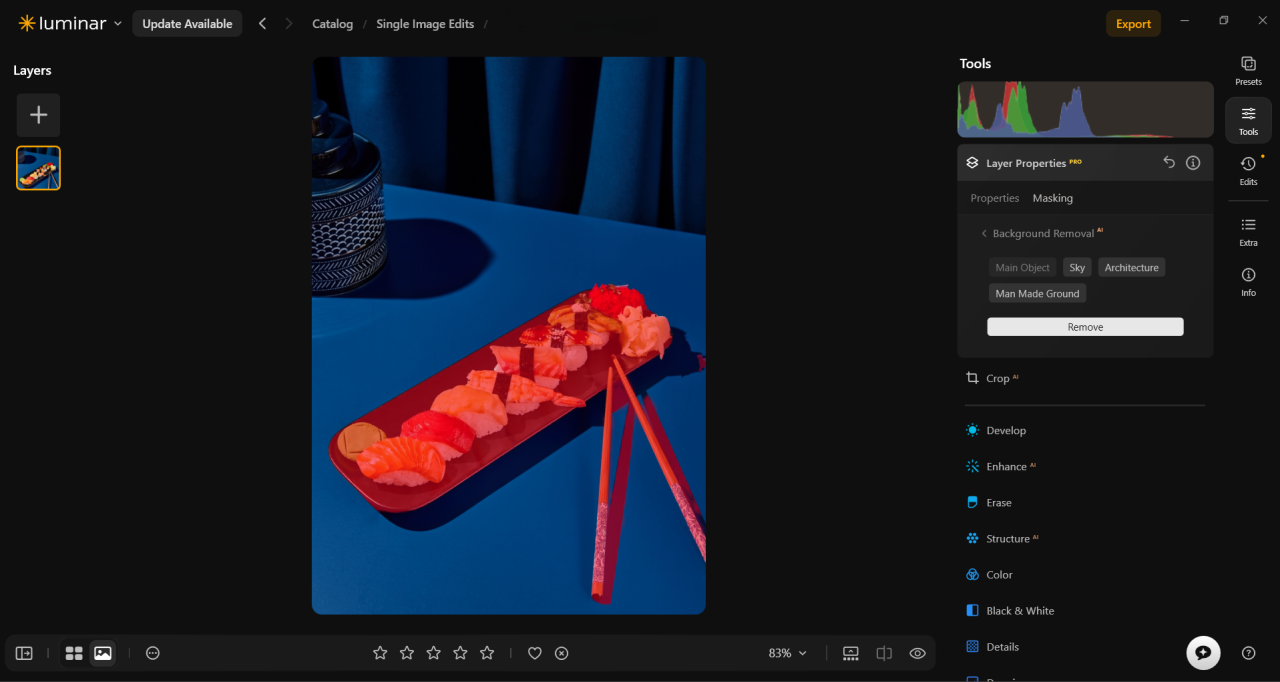Open the Extra panel
The width and height of the screenshot is (1280, 682).
click(x=1248, y=232)
